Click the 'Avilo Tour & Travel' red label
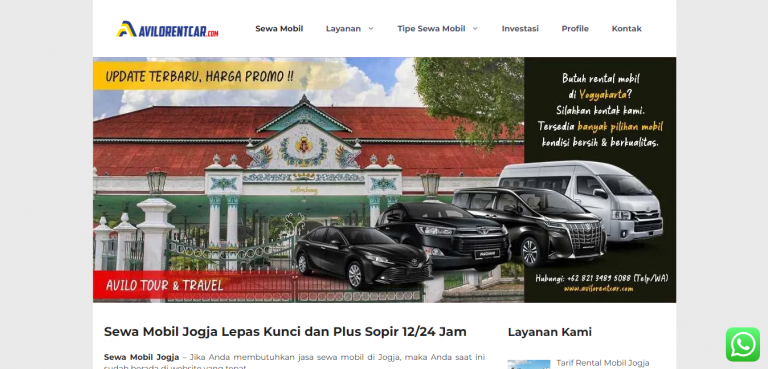 pos(165,285)
